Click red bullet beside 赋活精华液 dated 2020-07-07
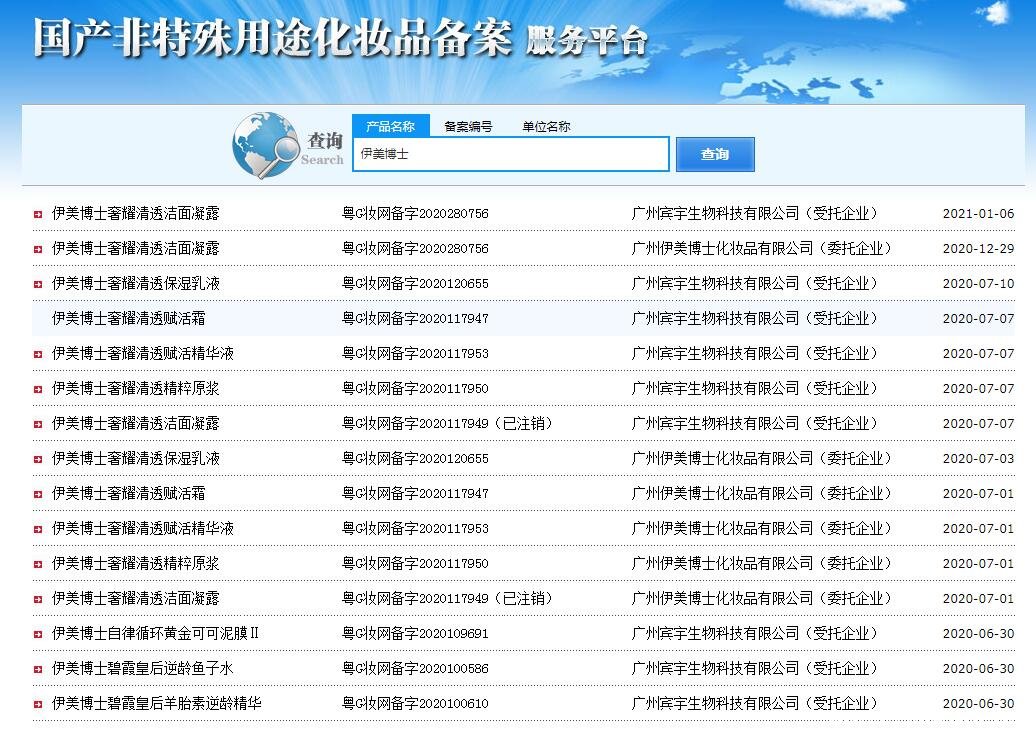This screenshot has height=732, width=1036. pyautogui.click(x=38, y=354)
